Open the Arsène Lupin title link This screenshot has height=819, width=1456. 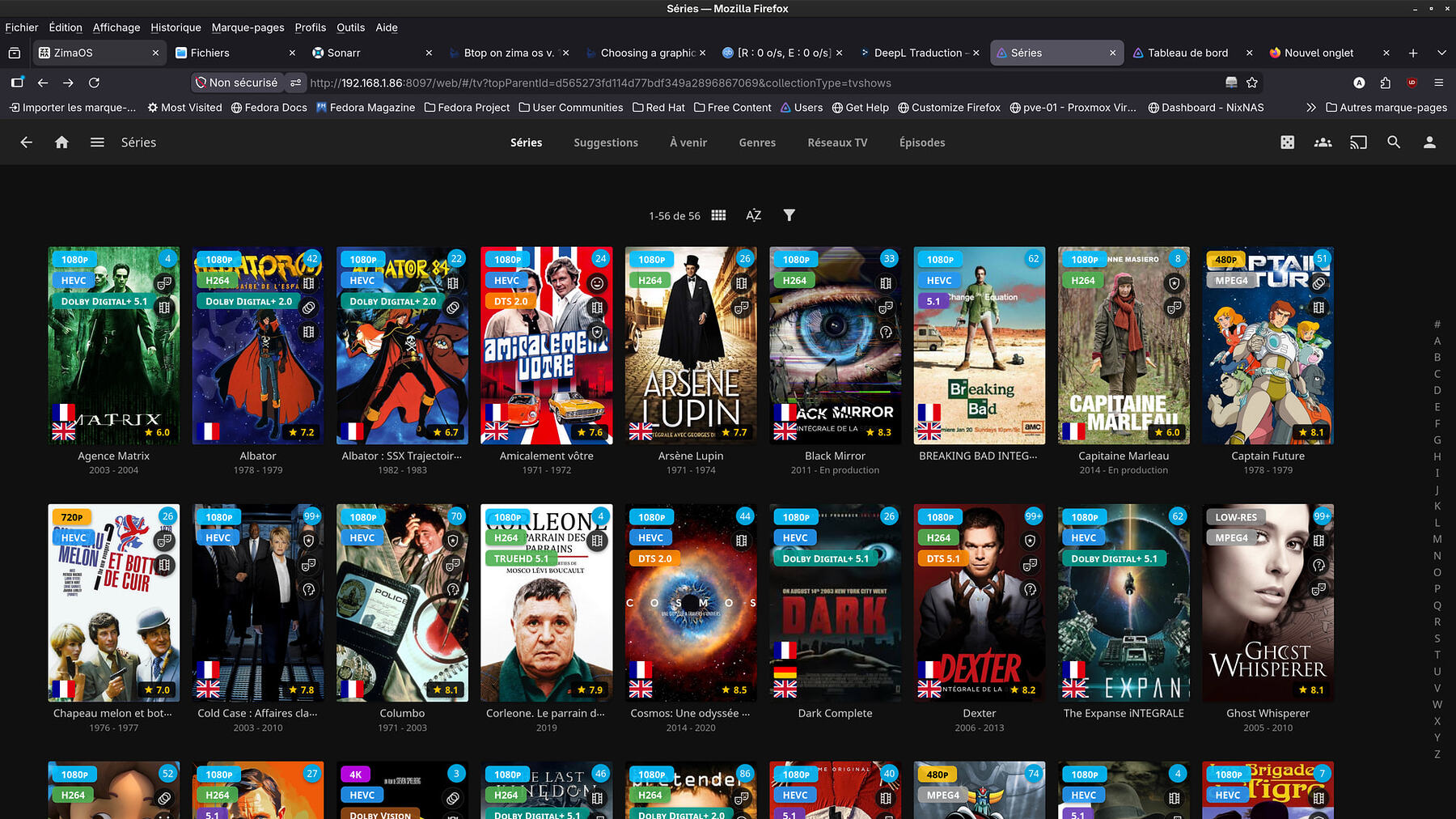[691, 456]
